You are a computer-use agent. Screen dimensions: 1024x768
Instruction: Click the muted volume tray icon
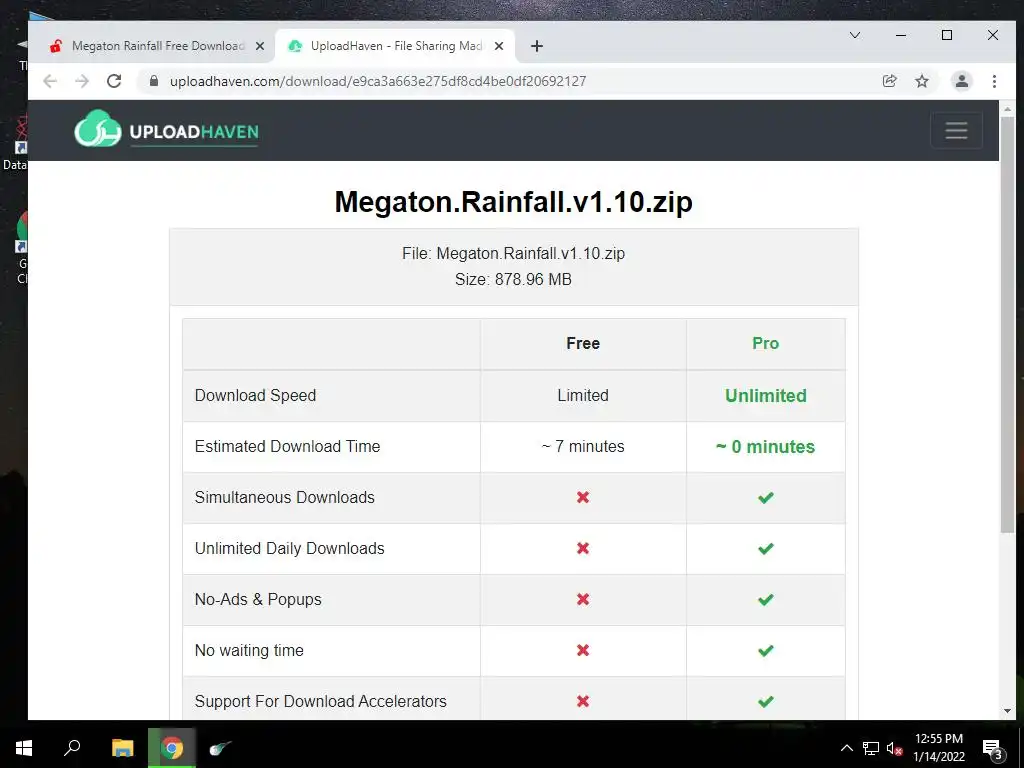point(895,748)
